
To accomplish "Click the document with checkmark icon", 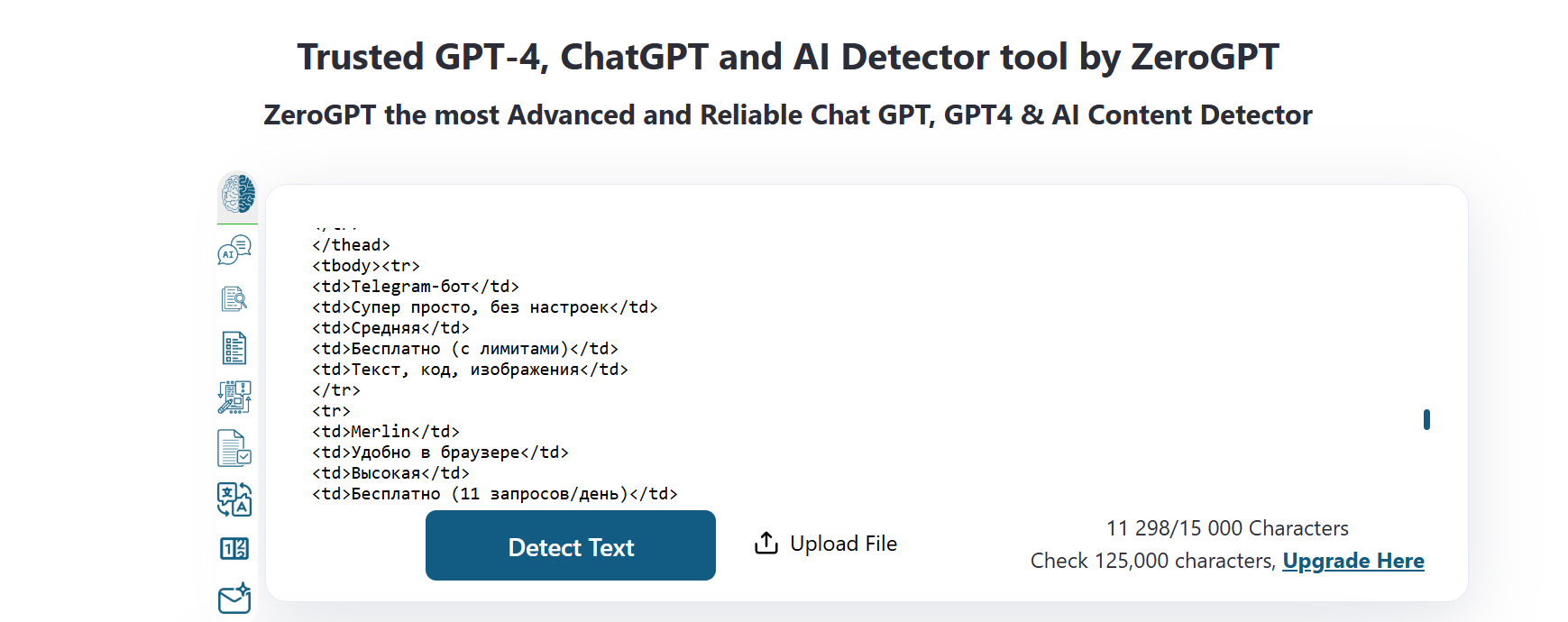I will click(x=234, y=448).
